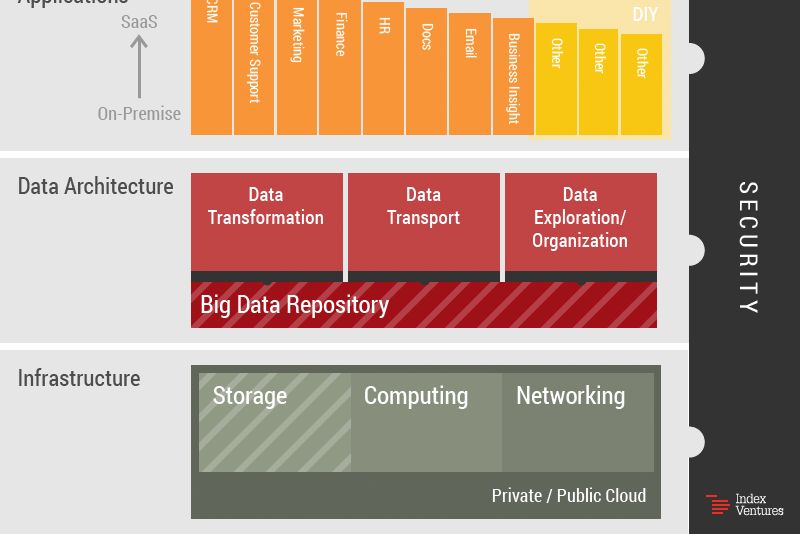Click the Marketing application bar
The height and width of the screenshot is (534, 800).
pyautogui.click(x=297, y=67)
